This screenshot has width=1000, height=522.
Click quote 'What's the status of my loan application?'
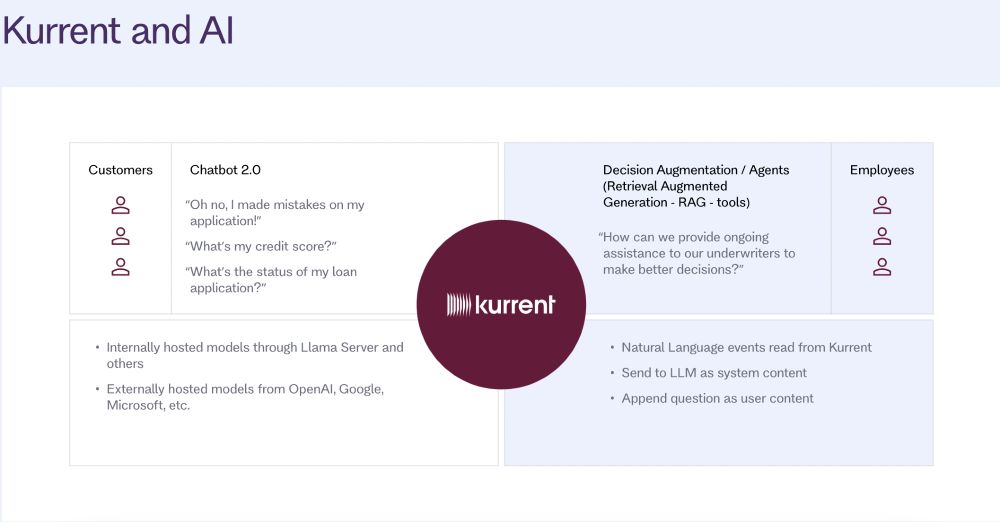[x=271, y=280]
